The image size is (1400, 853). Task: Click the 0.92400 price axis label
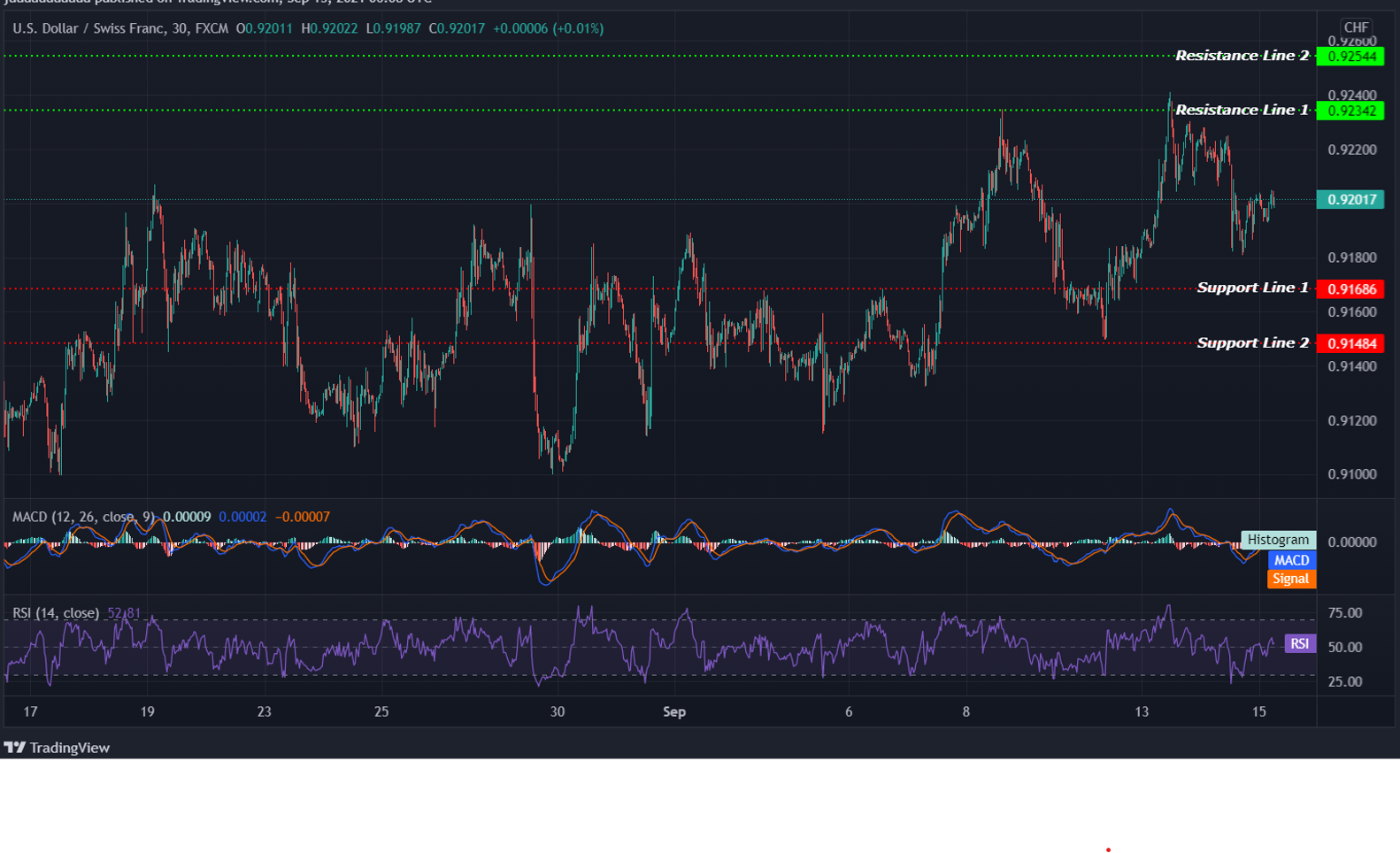(1352, 95)
